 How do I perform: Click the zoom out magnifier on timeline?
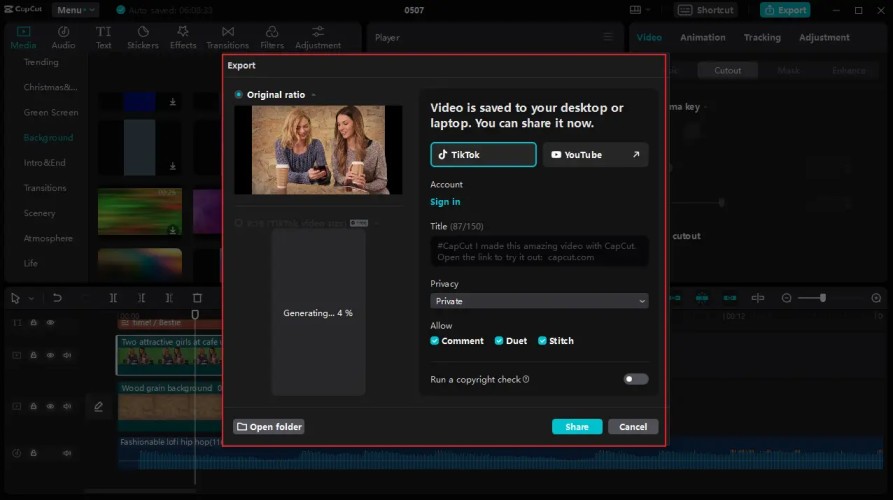click(x=787, y=298)
